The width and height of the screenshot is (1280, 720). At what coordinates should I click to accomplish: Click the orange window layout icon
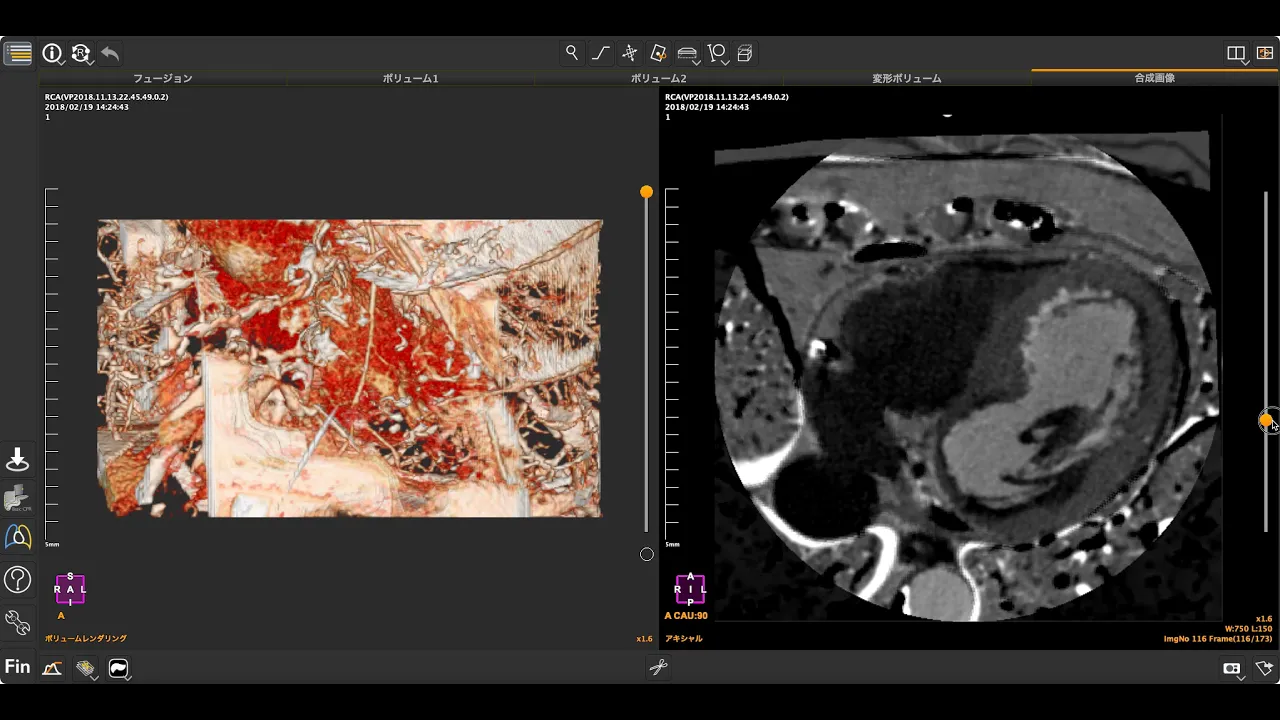click(x=1265, y=53)
